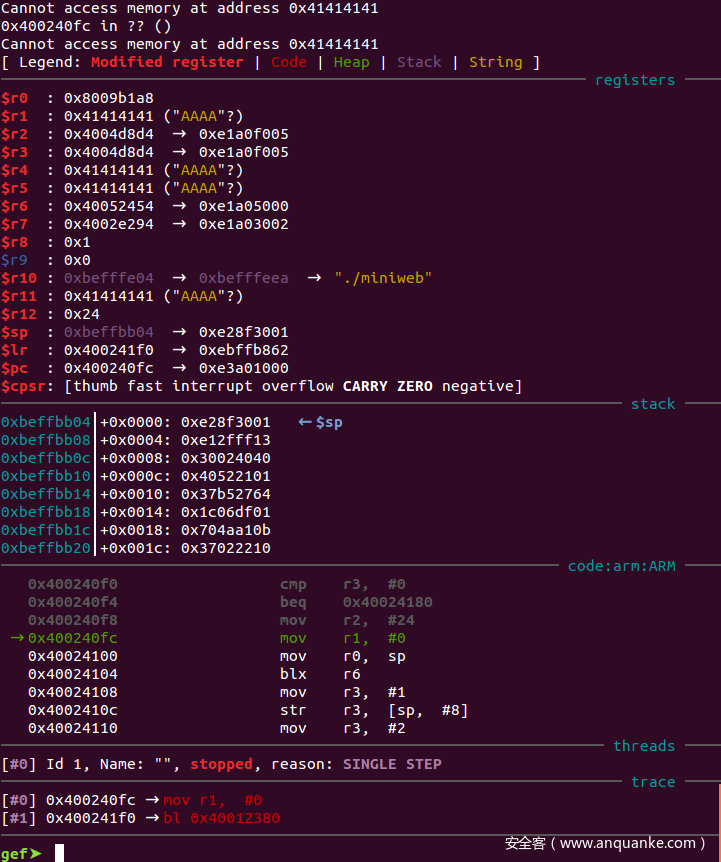This screenshot has height=862, width=721.
Task: Click stack address 0xbeffbb10
Action: pos(46,476)
